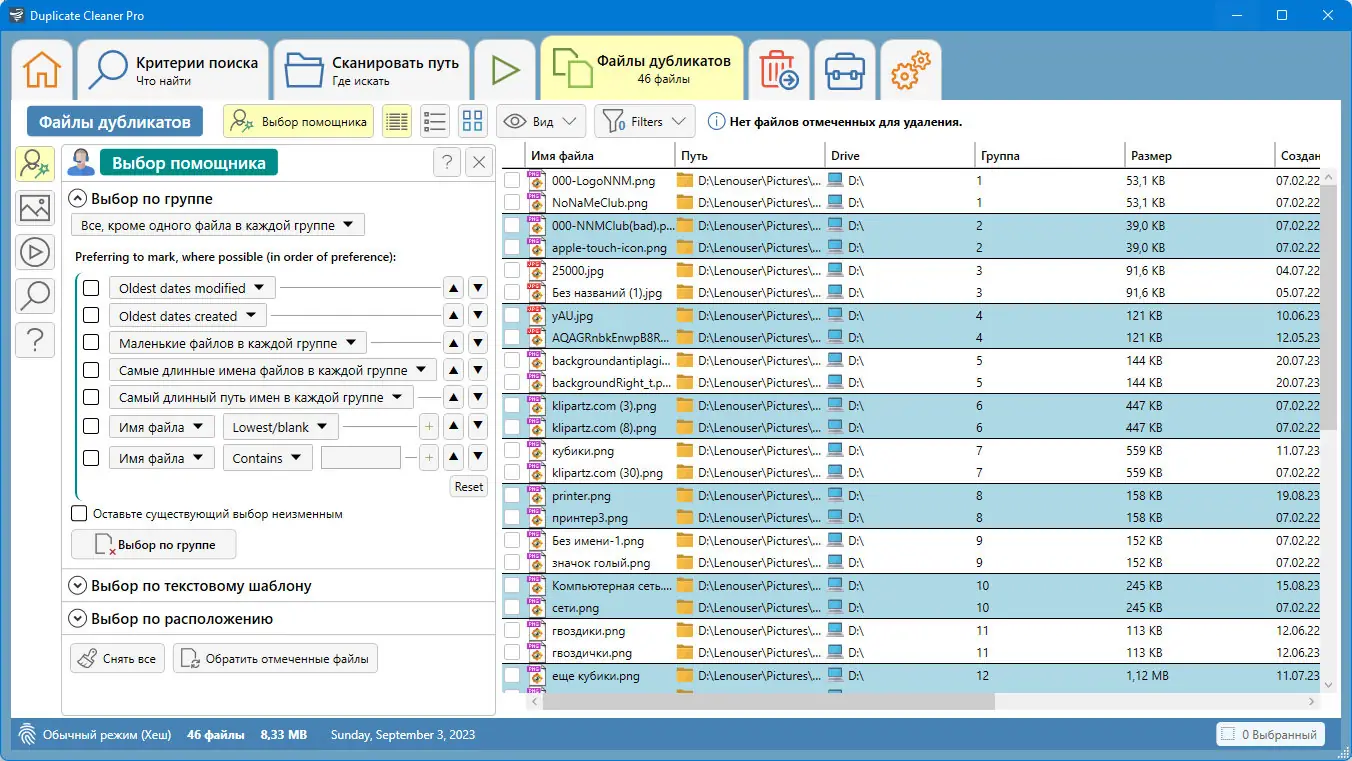
Task: Switch to thumbnail grid view icon
Action: [x=472, y=122]
